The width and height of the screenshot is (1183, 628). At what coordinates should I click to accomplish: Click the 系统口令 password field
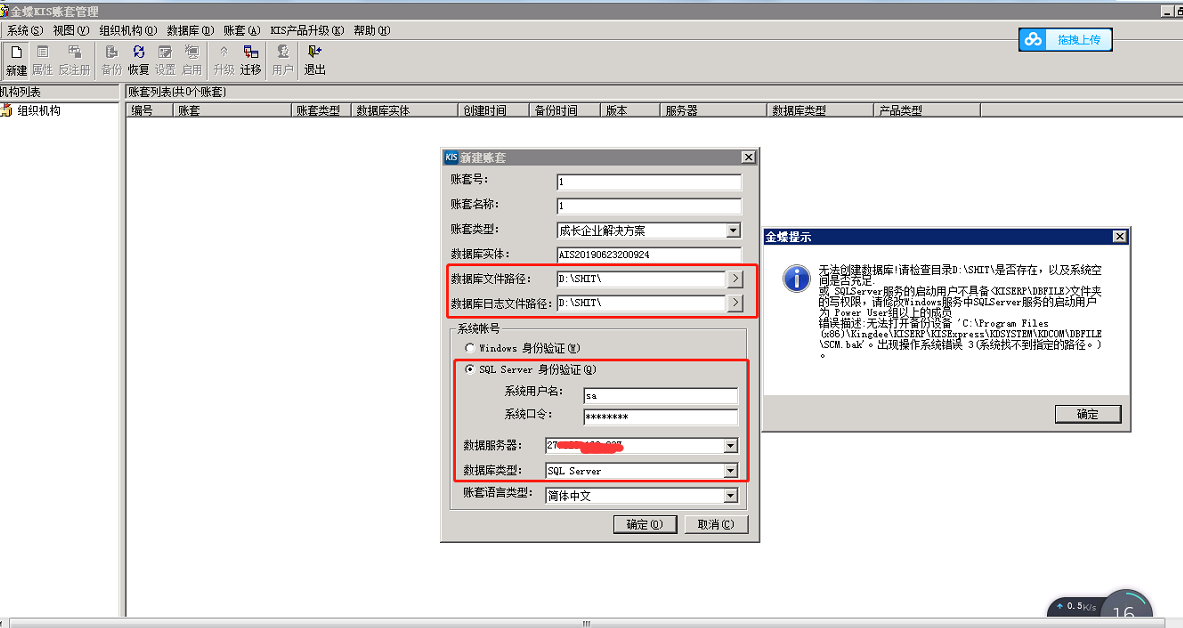pyautogui.click(x=660, y=417)
